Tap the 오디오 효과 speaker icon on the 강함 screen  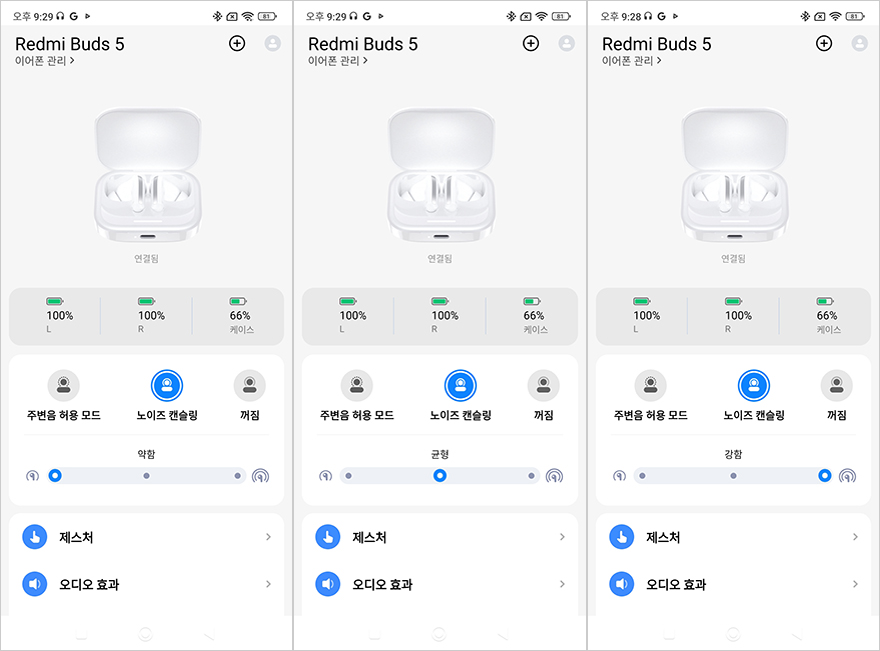(x=622, y=584)
